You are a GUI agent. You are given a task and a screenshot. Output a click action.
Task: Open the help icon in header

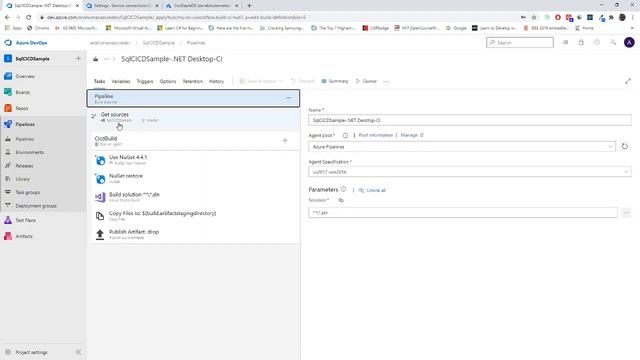[x=597, y=42]
